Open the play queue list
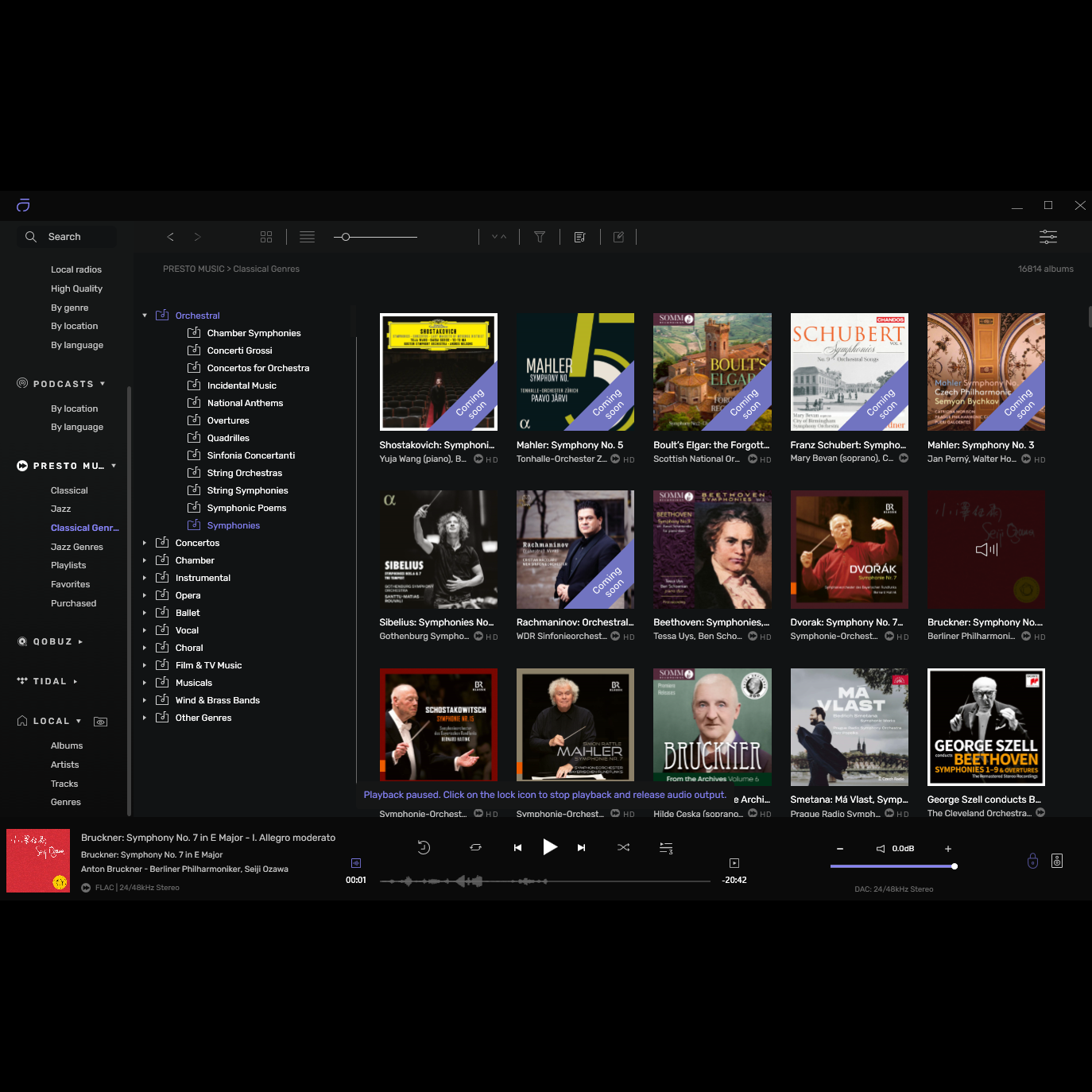The image size is (1092, 1092). point(666,848)
